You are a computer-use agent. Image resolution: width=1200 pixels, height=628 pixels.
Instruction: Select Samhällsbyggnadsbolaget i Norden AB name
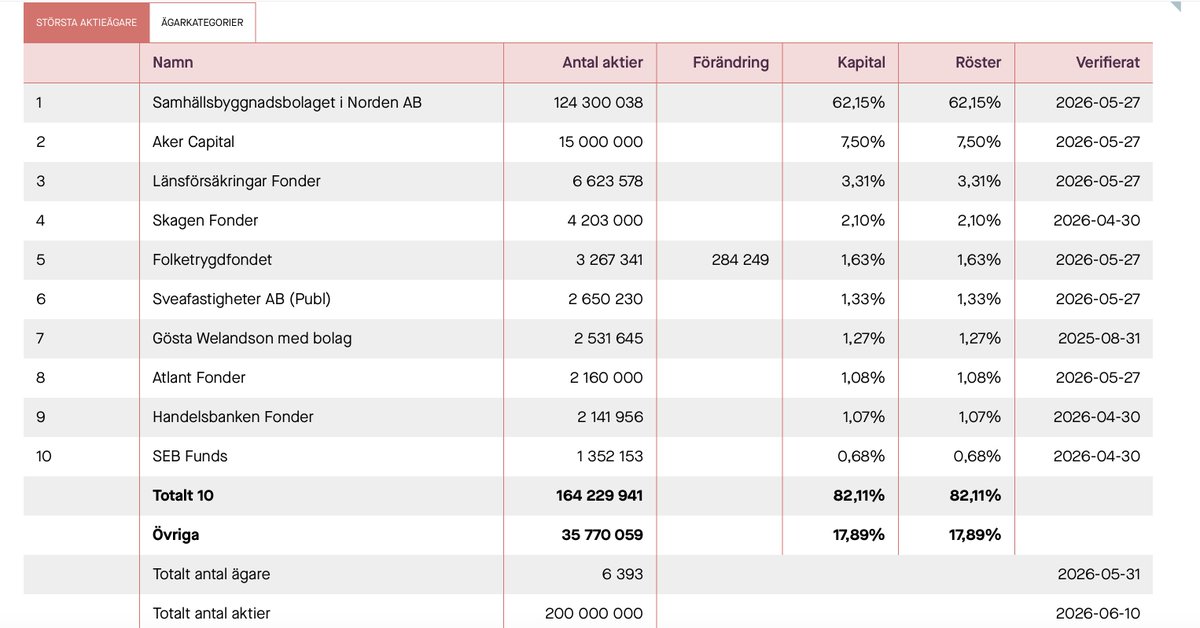[x=287, y=102]
